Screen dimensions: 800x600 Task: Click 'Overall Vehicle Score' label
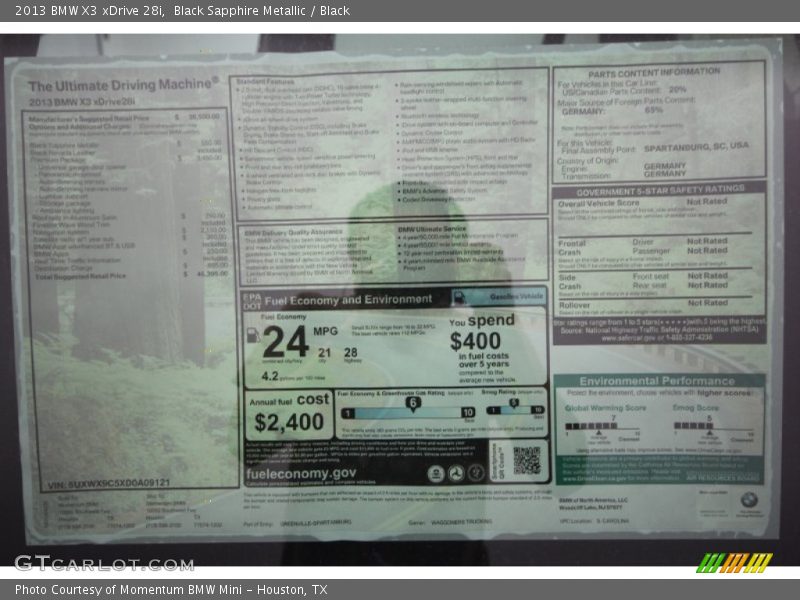(598, 203)
